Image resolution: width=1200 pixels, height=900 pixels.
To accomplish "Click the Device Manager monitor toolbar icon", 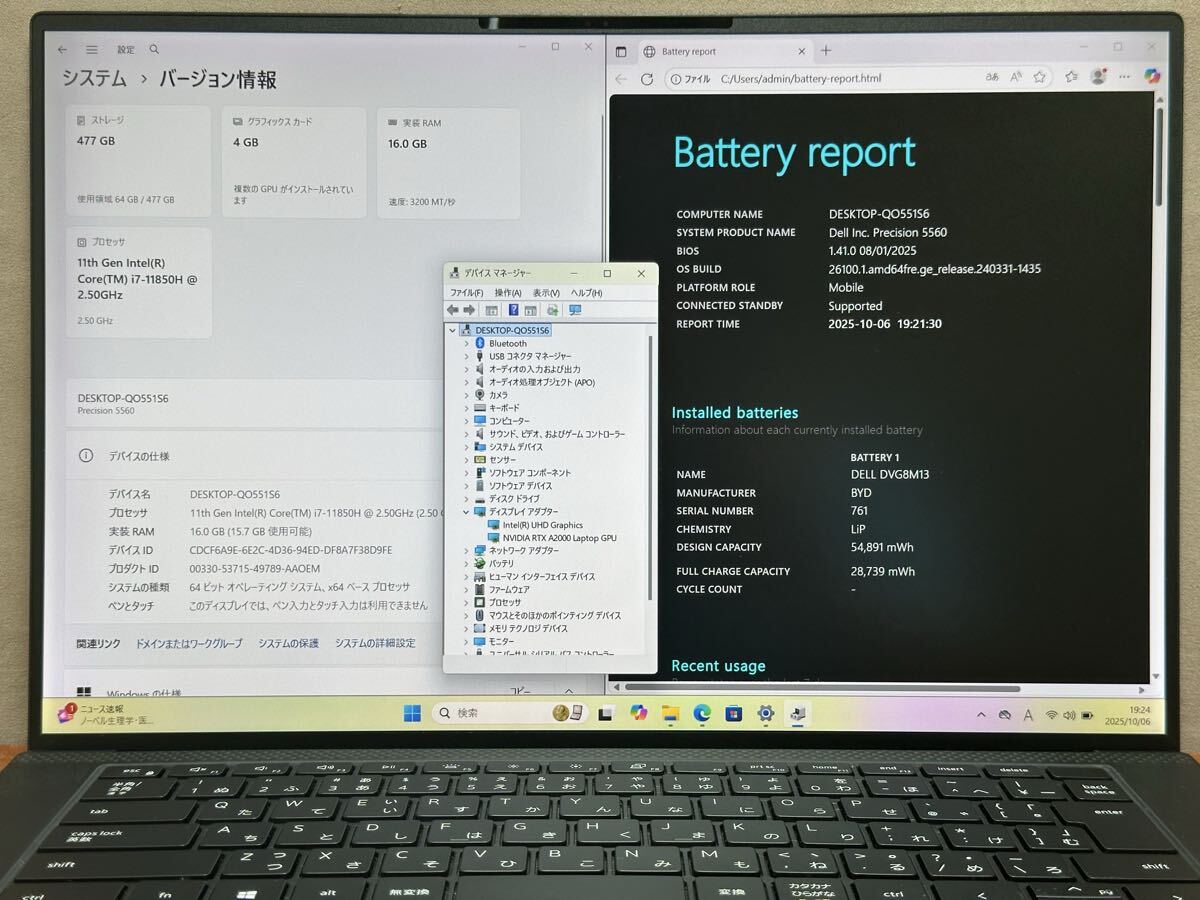I will [x=575, y=310].
